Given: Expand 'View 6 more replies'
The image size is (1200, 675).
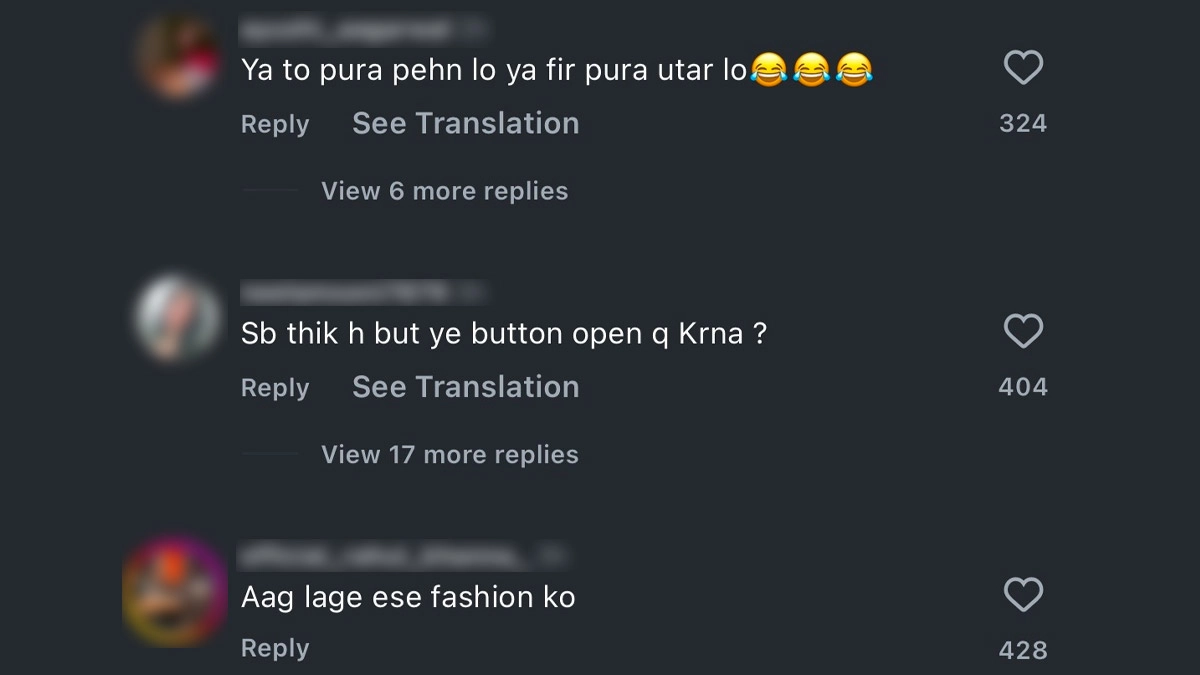Looking at the screenshot, I should pos(444,191).
